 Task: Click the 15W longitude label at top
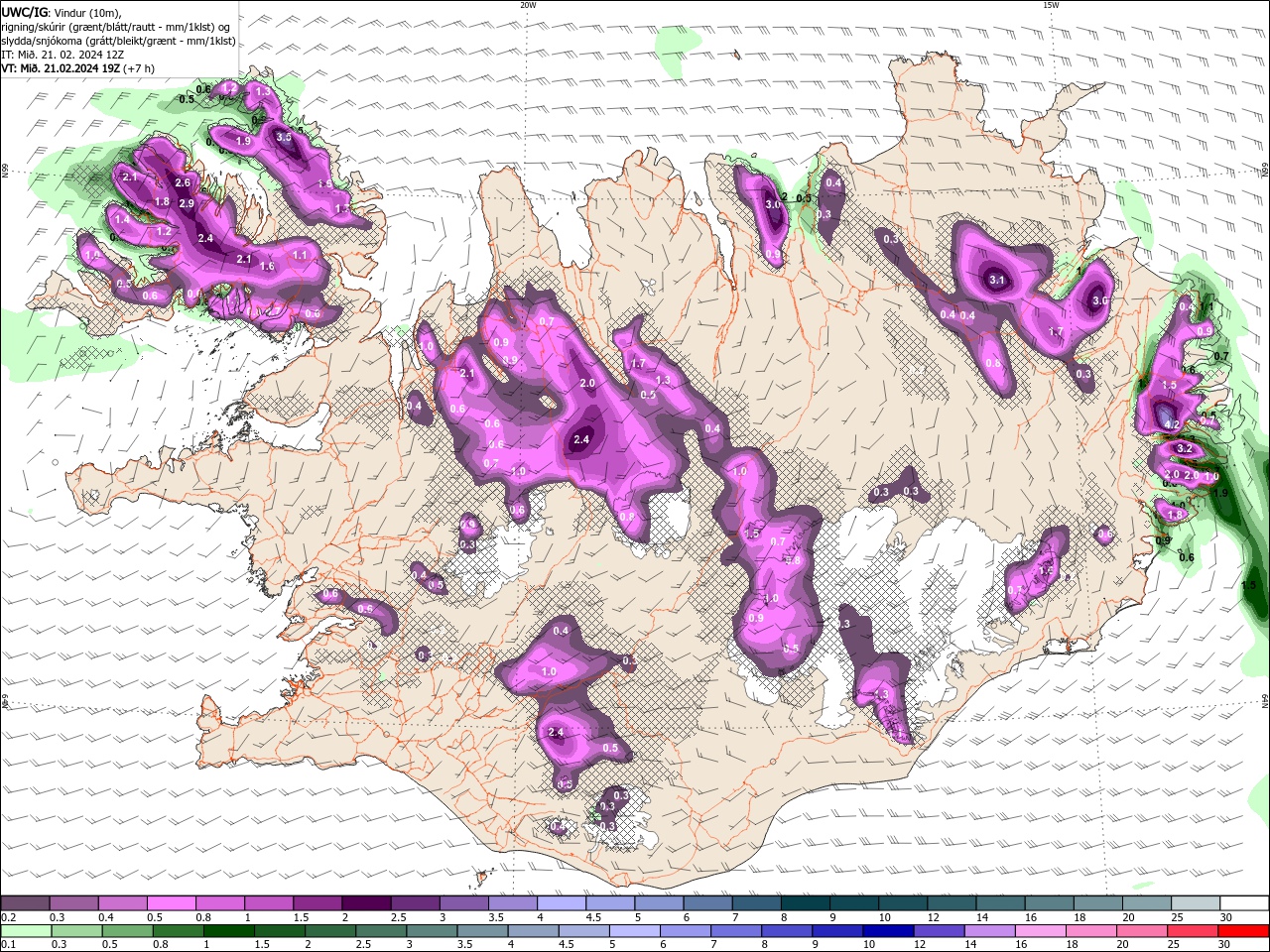1051,5
